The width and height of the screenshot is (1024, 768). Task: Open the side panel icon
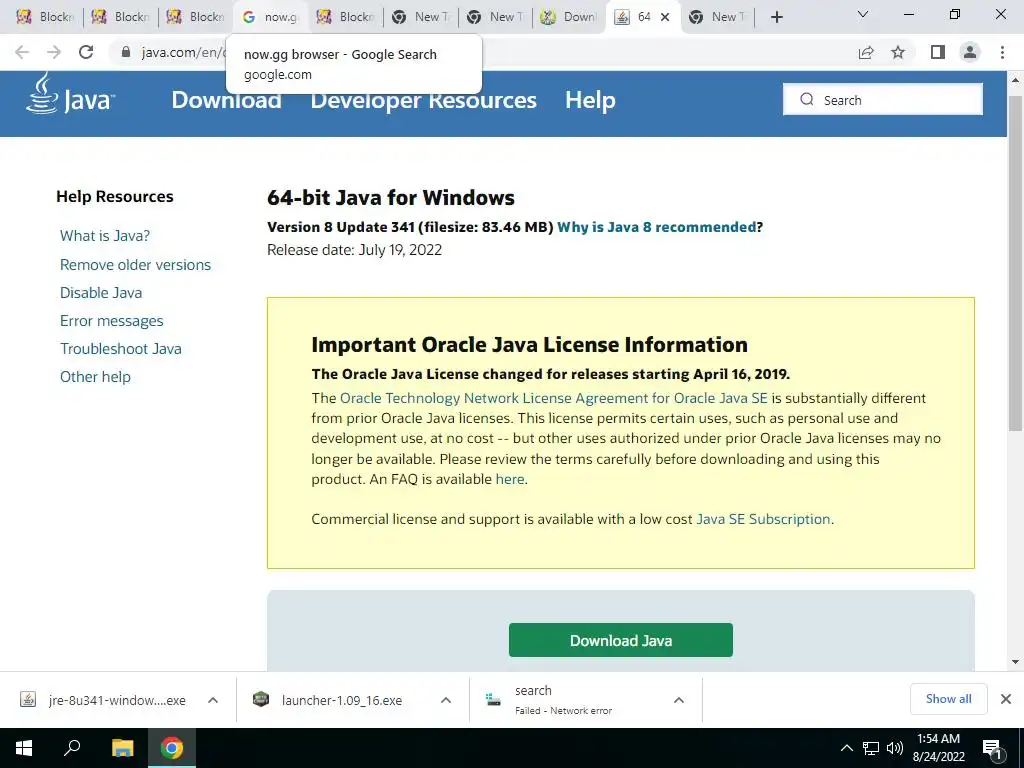[938, 52]
